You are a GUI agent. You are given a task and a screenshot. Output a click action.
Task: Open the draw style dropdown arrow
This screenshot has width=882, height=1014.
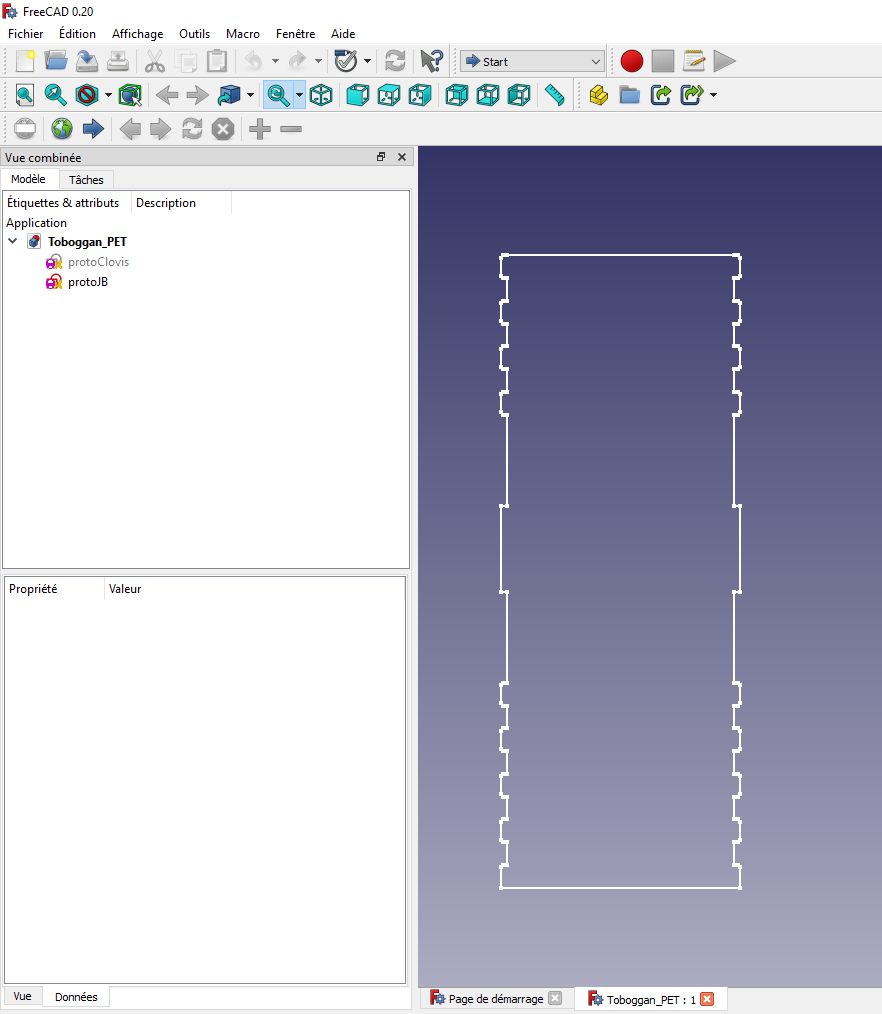tap(108, 95)
